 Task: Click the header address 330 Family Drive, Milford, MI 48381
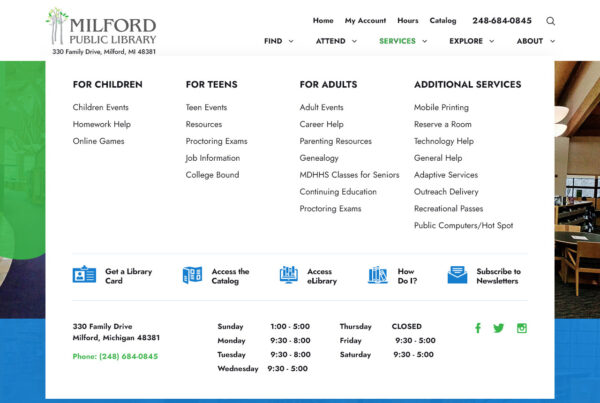(104, 52)
